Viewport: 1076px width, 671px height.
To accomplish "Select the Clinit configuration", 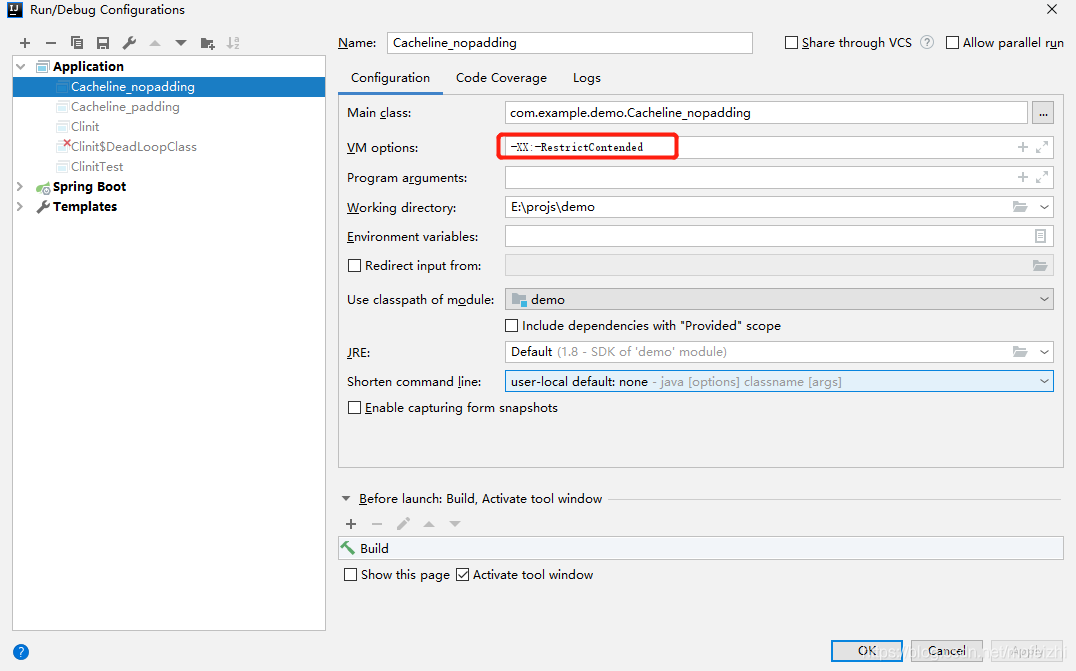I will coord(85,126).
